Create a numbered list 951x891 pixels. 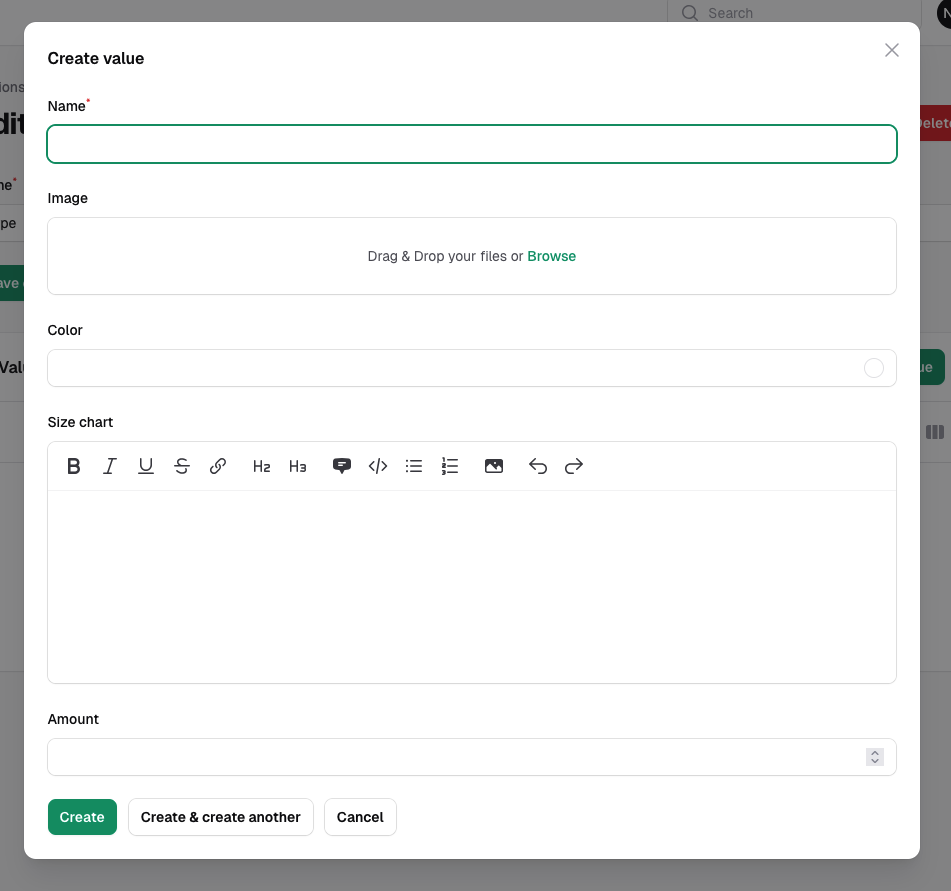pyautogui.click(x=450, y=466)
